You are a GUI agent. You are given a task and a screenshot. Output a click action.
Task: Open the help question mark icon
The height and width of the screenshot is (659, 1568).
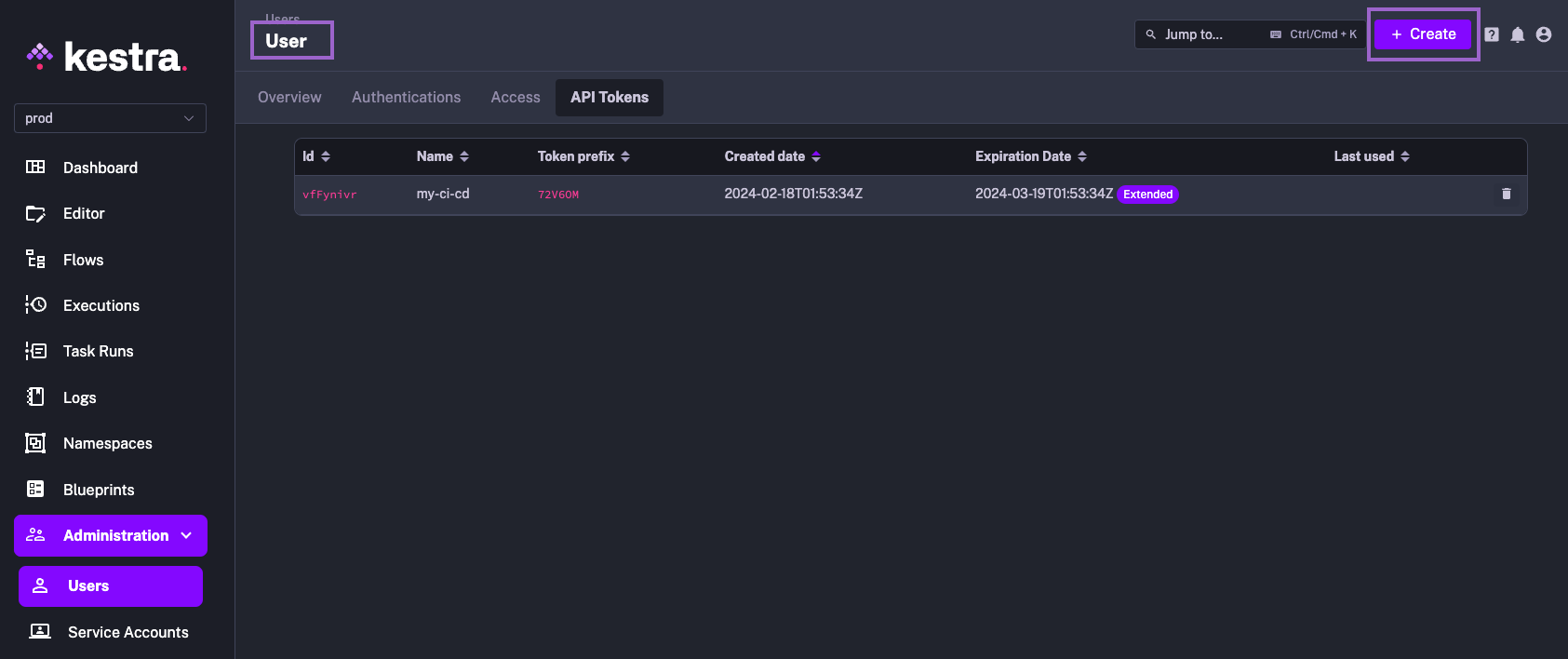(1492, 34)
